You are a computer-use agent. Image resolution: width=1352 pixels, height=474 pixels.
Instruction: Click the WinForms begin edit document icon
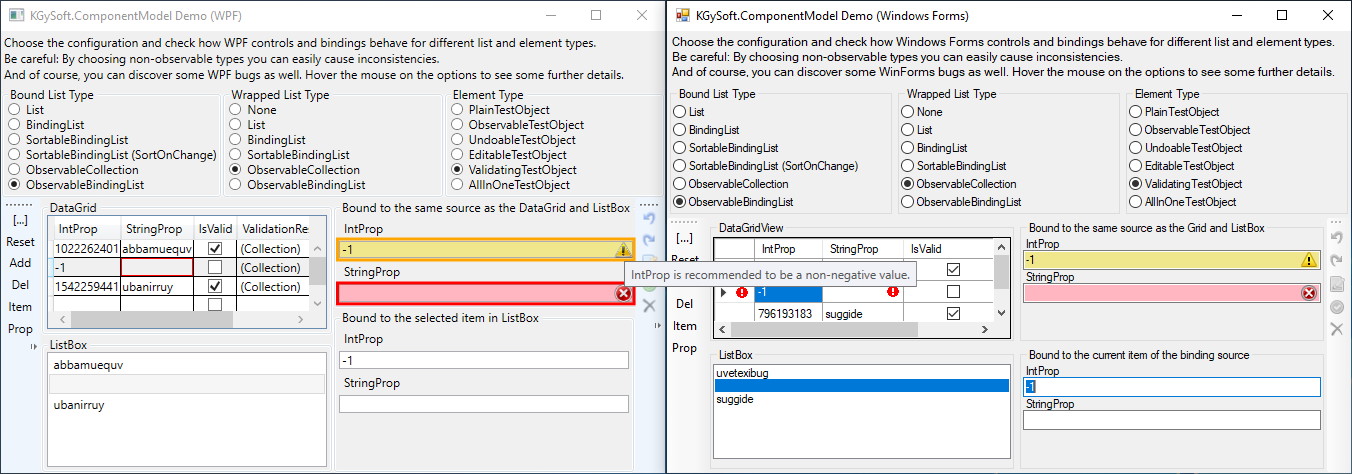(x=1337, y=284)
